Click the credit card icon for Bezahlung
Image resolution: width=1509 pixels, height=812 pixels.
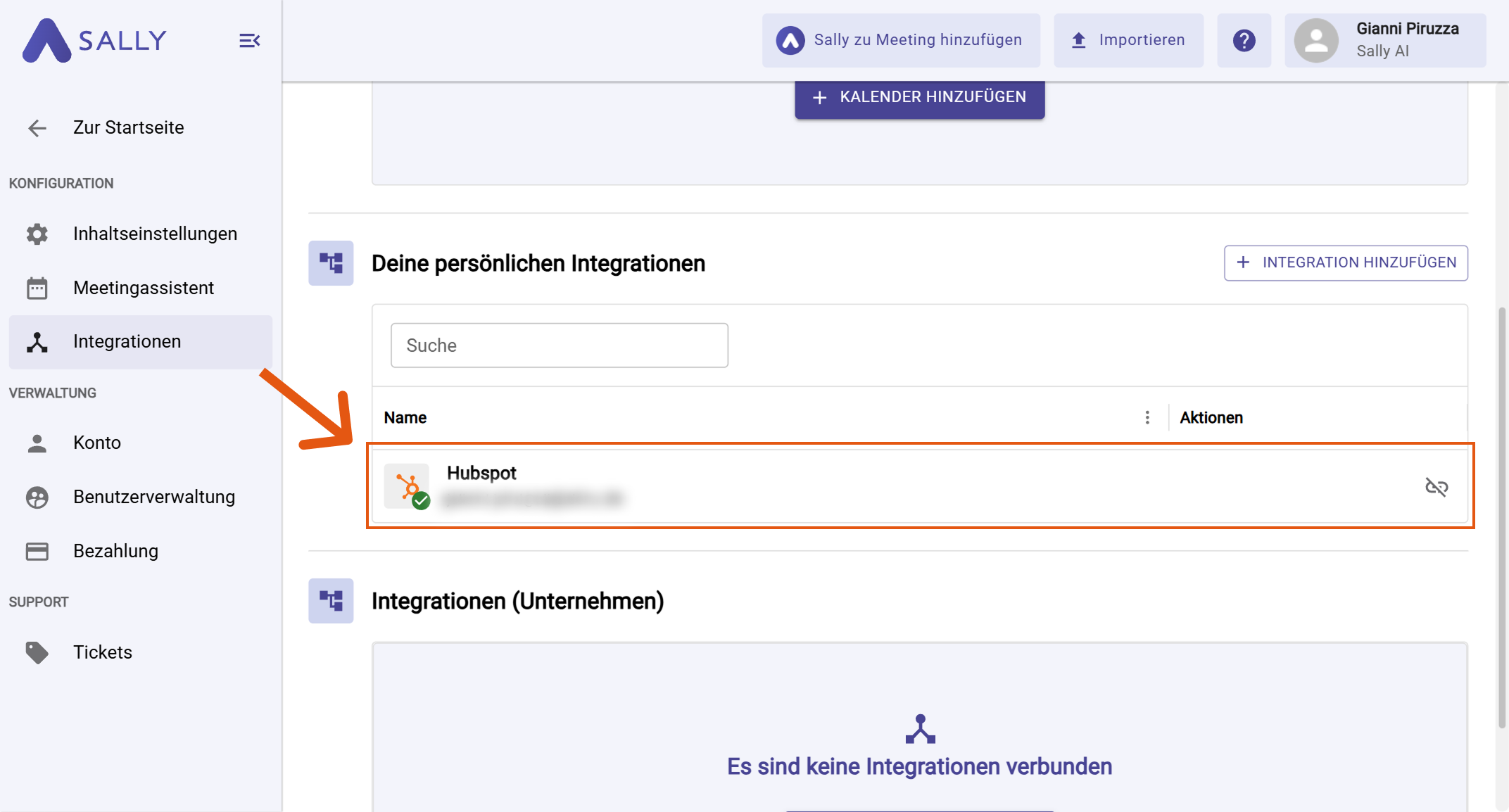pos(37,552)
